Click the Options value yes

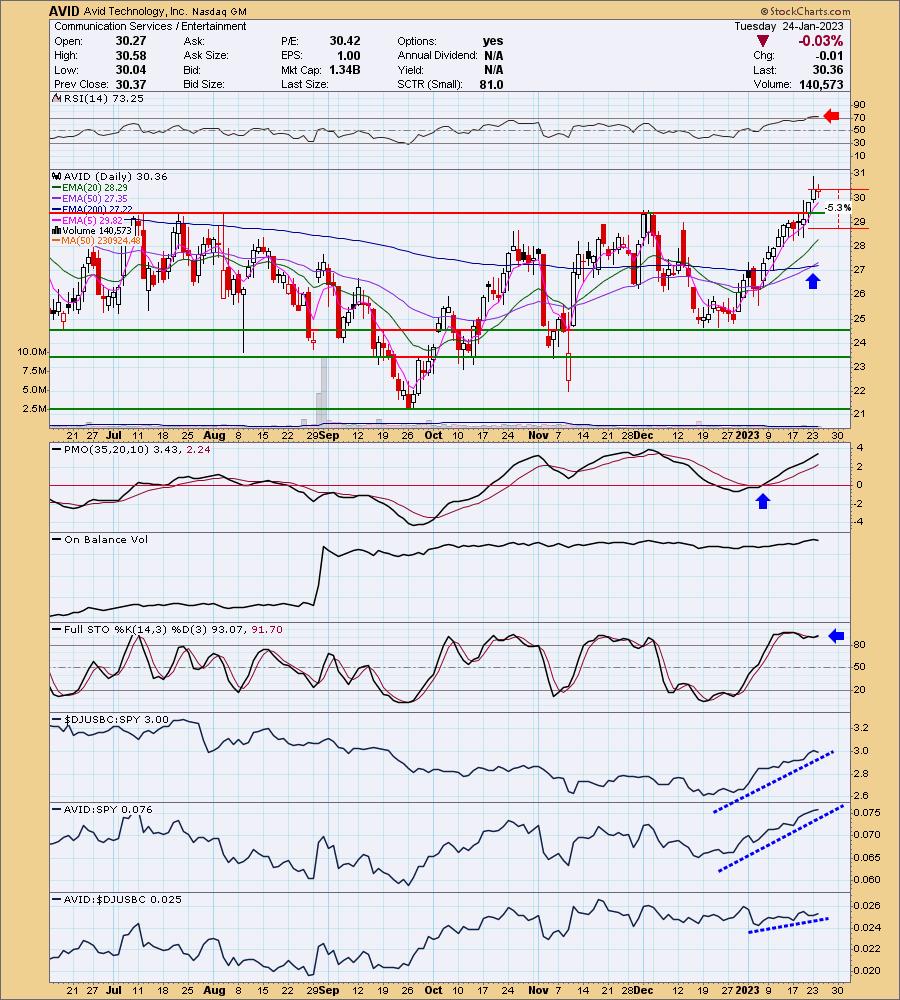(493, 41)
